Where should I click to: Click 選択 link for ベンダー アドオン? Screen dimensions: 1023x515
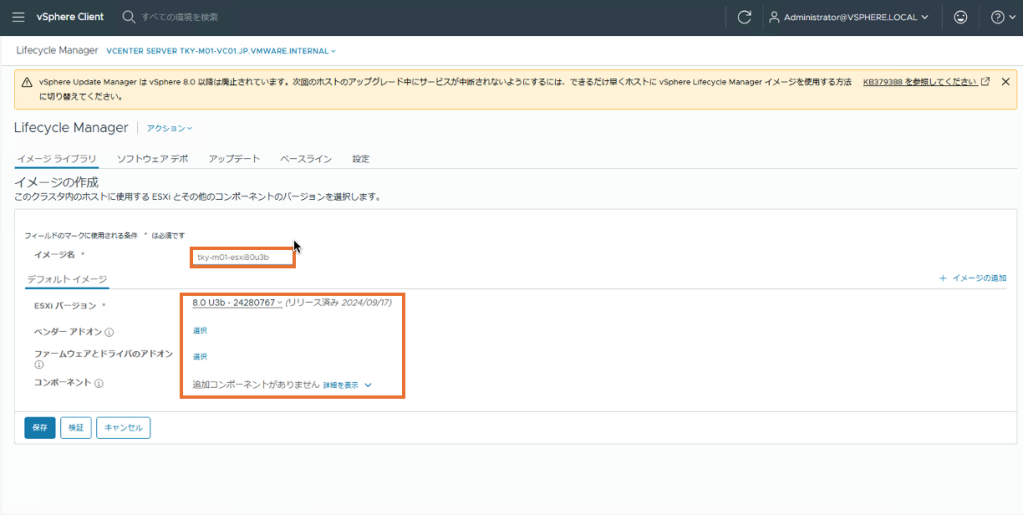tap(200, 331)
